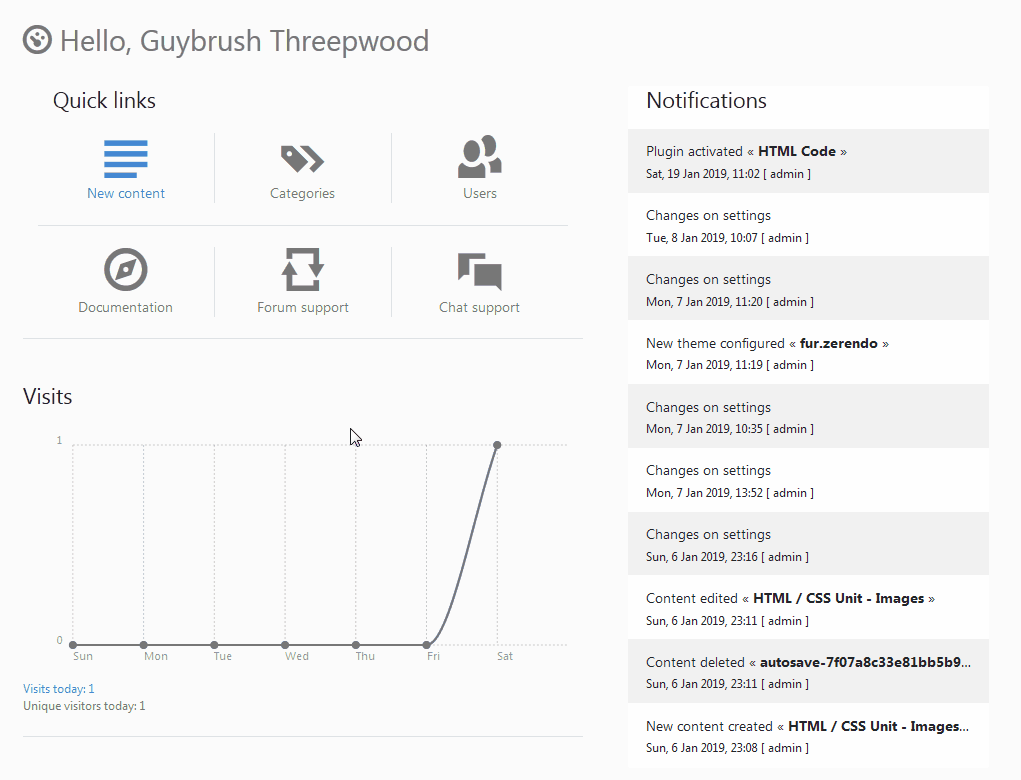This screenshot has width=1021, height=780.
Task: Click the logo icon beside Hello
Action: 37,40
